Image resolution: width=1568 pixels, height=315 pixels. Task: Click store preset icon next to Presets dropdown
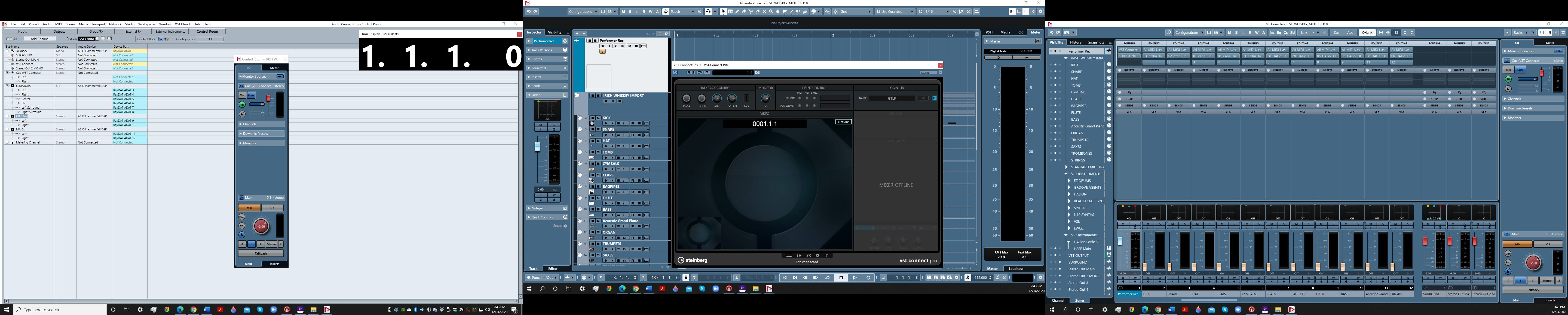pyautogui.click(x=103, y=38)
